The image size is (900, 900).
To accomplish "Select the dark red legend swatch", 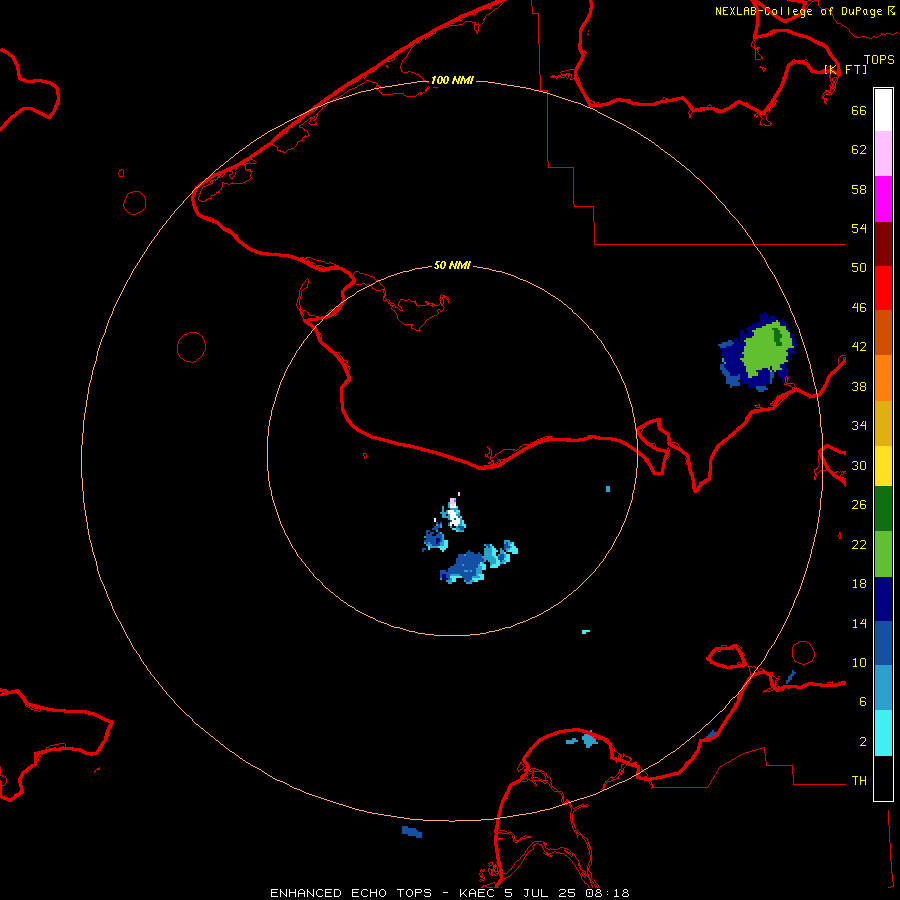I will coord(883,243).
